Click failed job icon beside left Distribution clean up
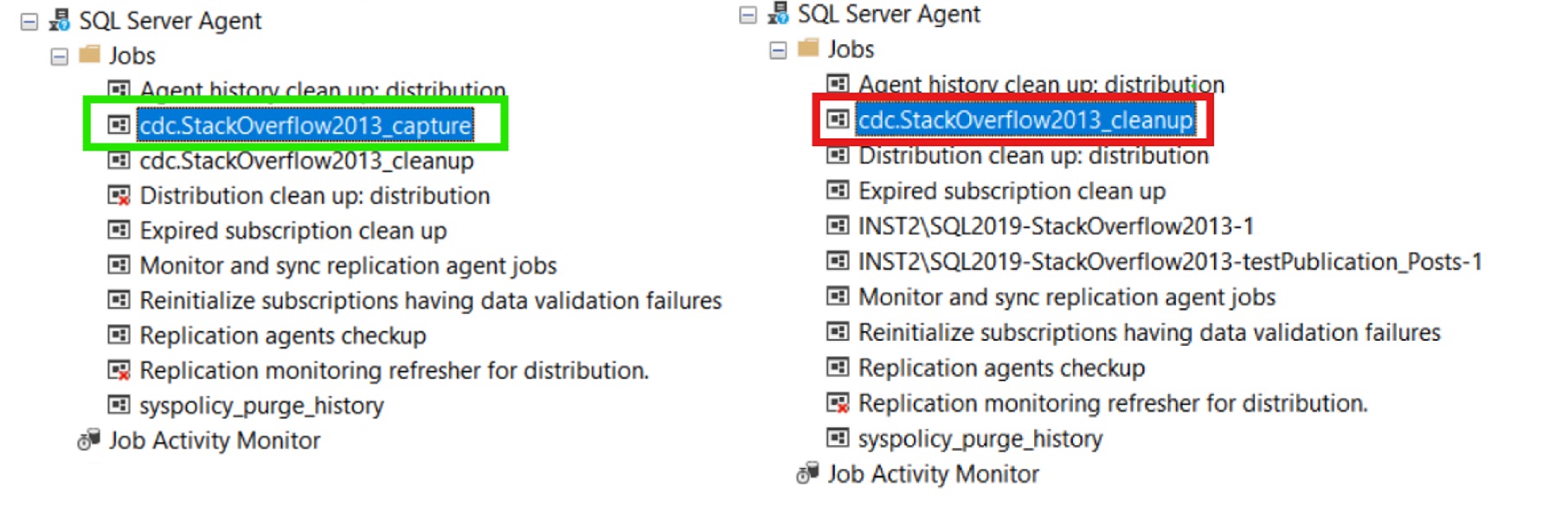1568x512 pixels. [x=119, y=195]
